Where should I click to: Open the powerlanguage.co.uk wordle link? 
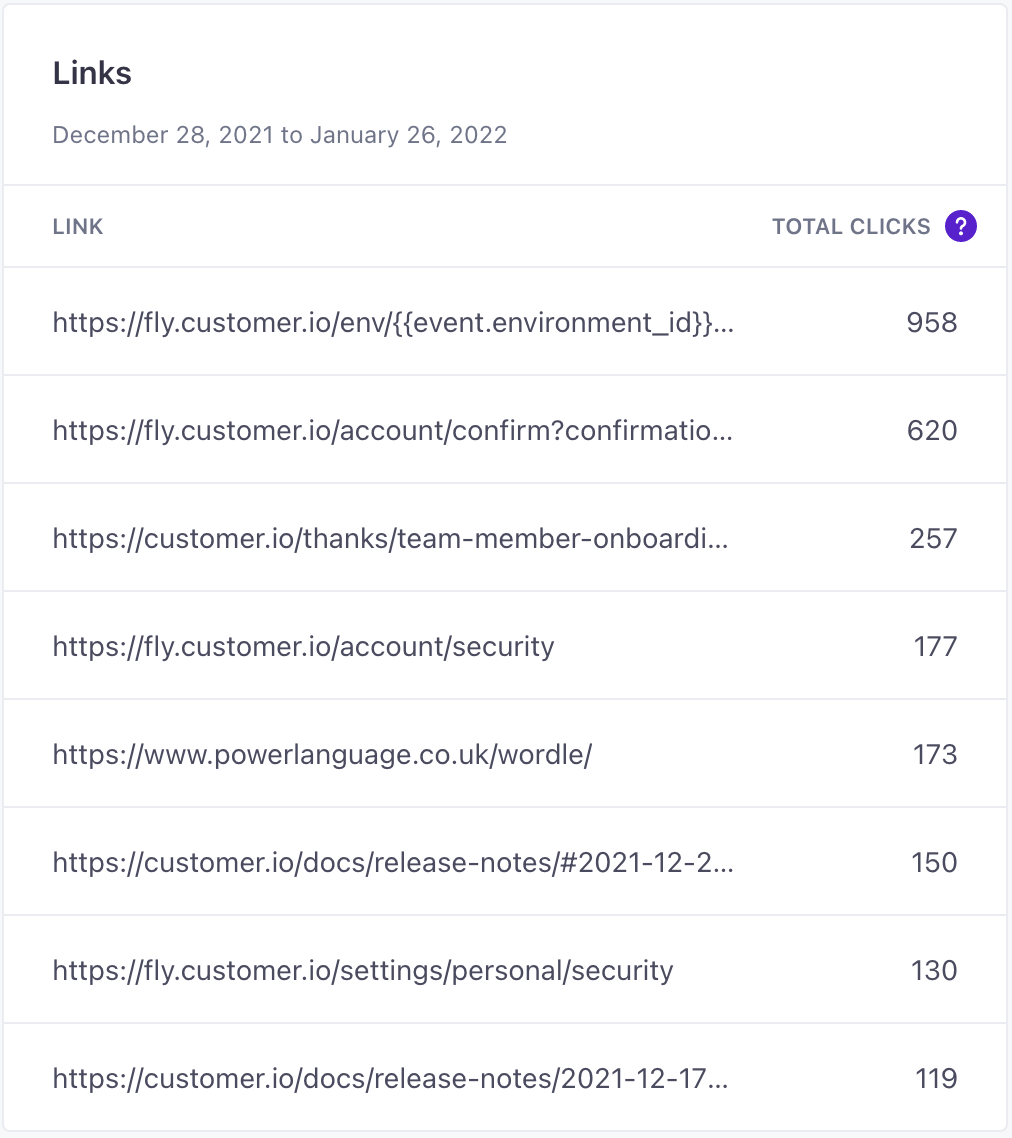[x=322, y=755]
